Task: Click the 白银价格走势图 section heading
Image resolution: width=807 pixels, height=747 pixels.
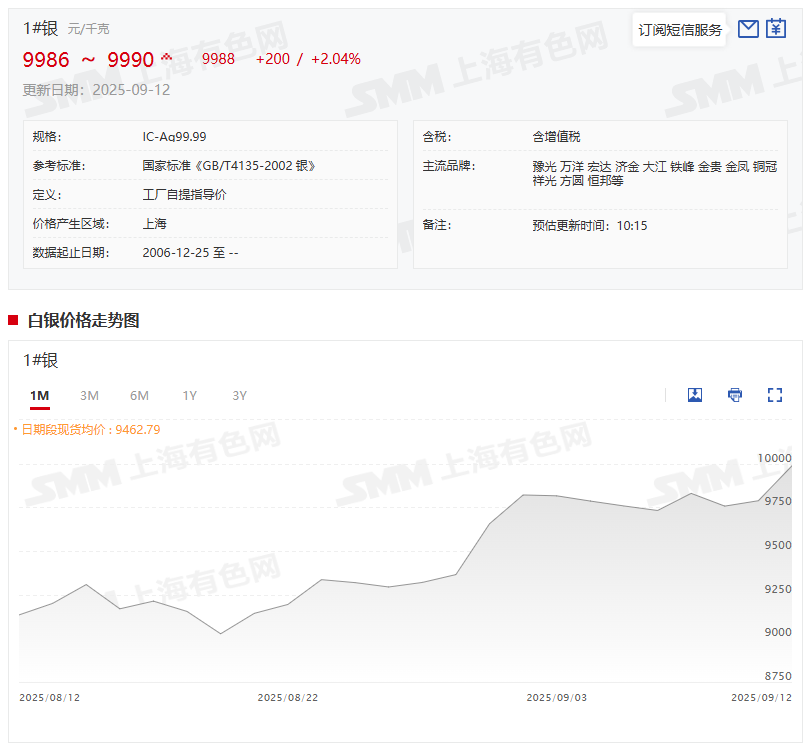Action: pos(83,320)
